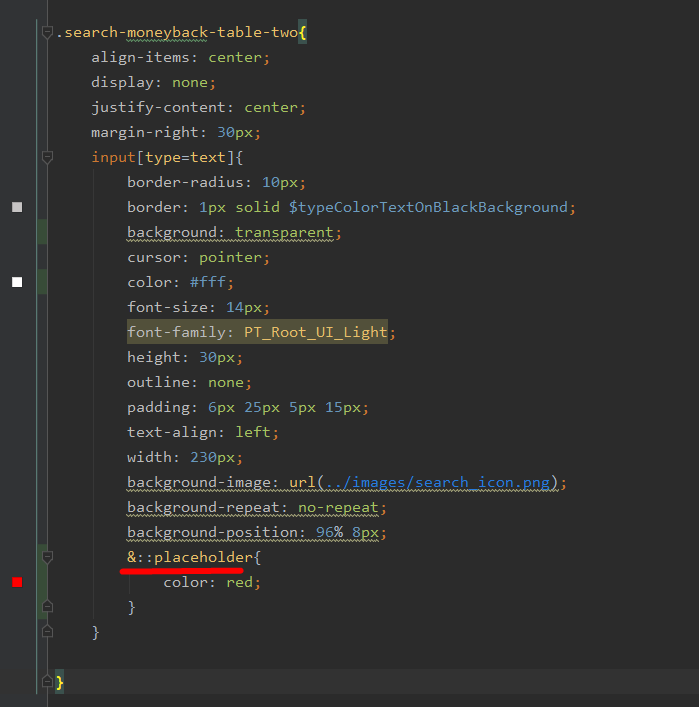Click the color: red declaration
Image resolution: width=699 pixels, height=707 pixels.
(x=212, y=583)
